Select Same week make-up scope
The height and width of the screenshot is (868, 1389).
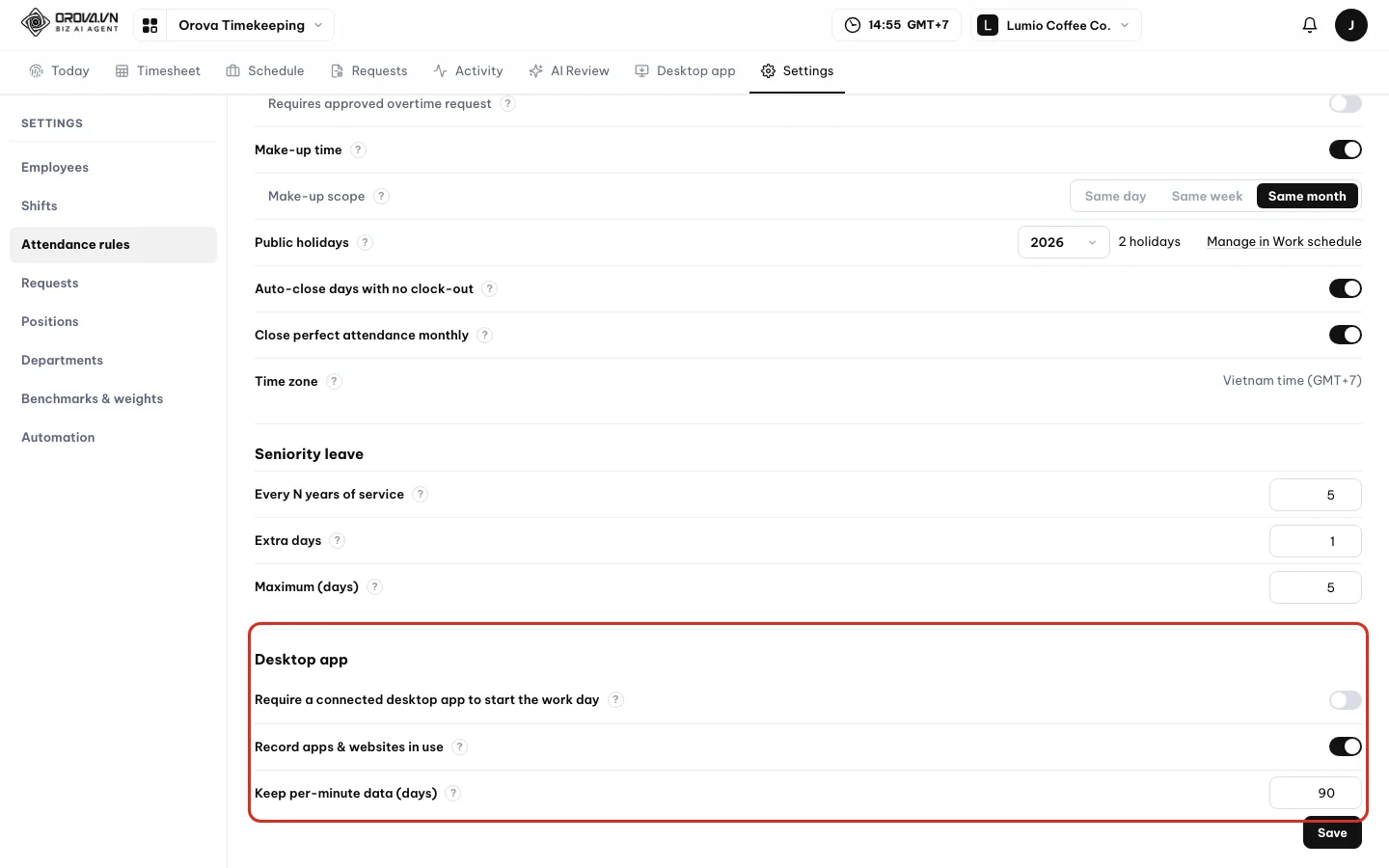click(x=1207, y=196)
